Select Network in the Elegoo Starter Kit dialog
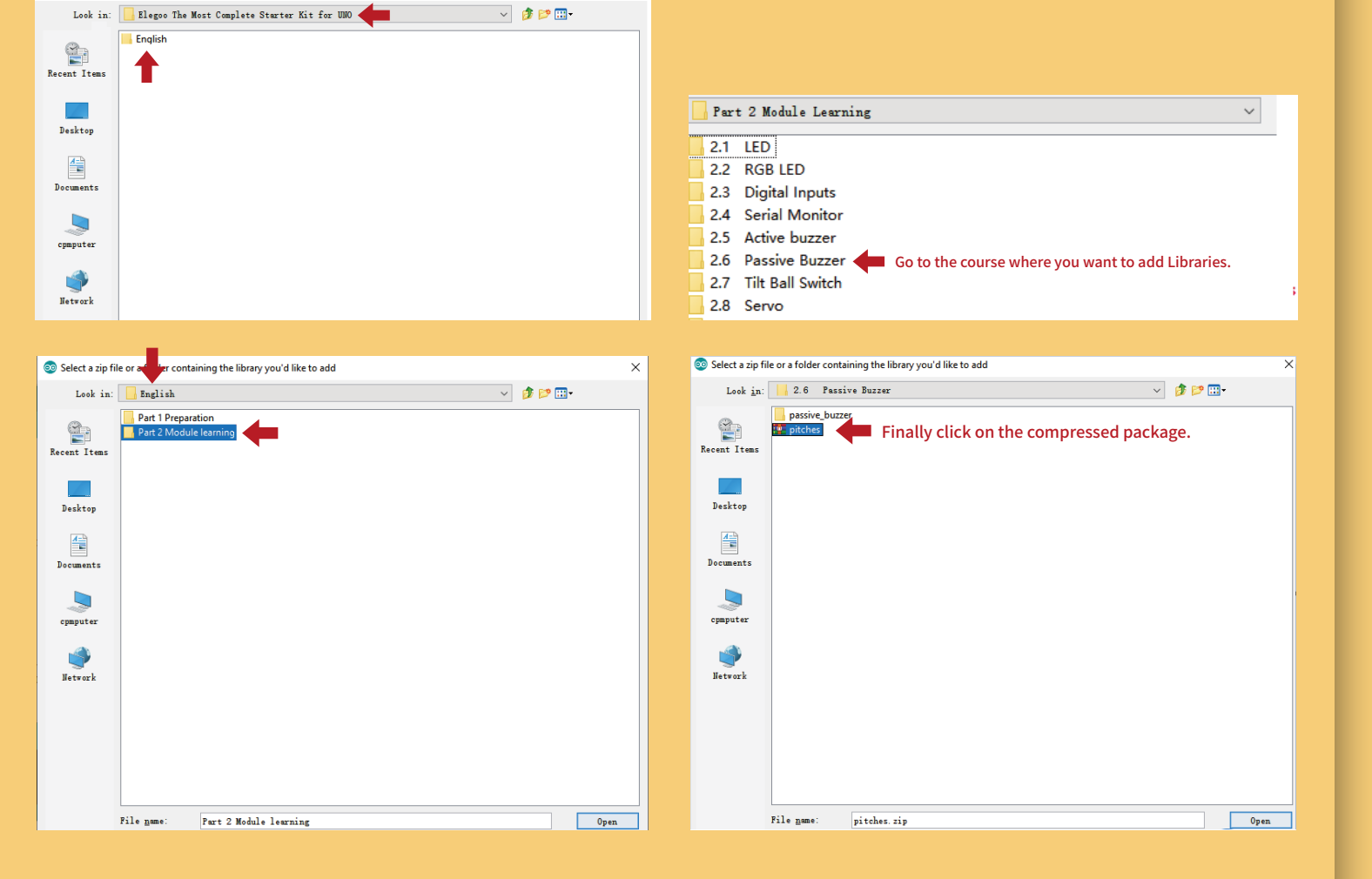The height and width of the screenshot is (879, 1372). (77, 287)
